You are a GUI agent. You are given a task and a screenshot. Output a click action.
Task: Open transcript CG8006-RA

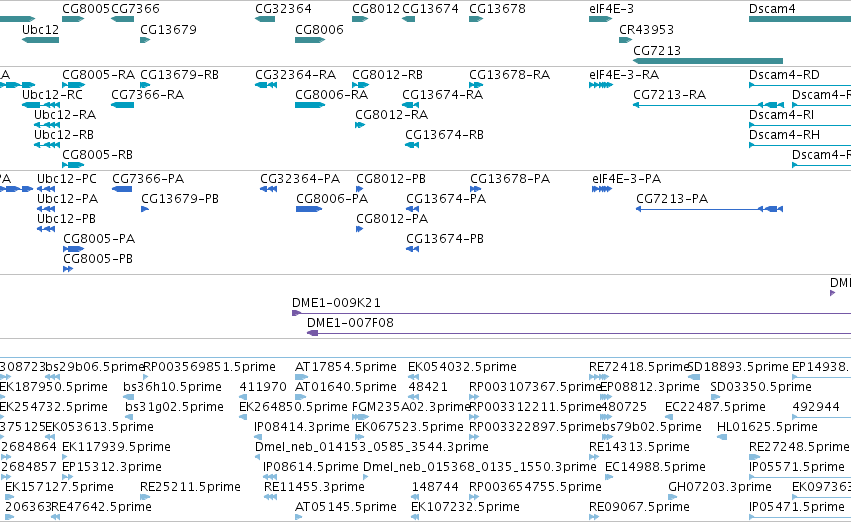[310, 105]
